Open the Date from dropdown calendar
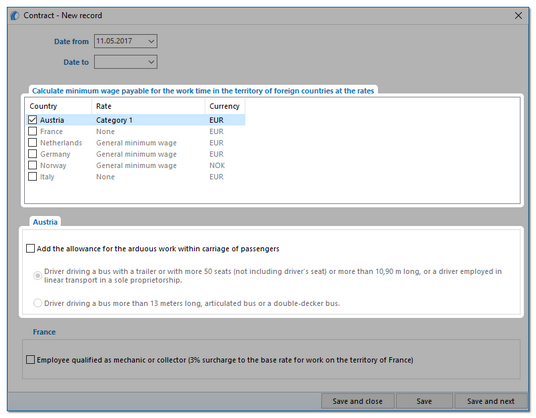This screenshot has height=418, width=536. (x=151, y=41)
